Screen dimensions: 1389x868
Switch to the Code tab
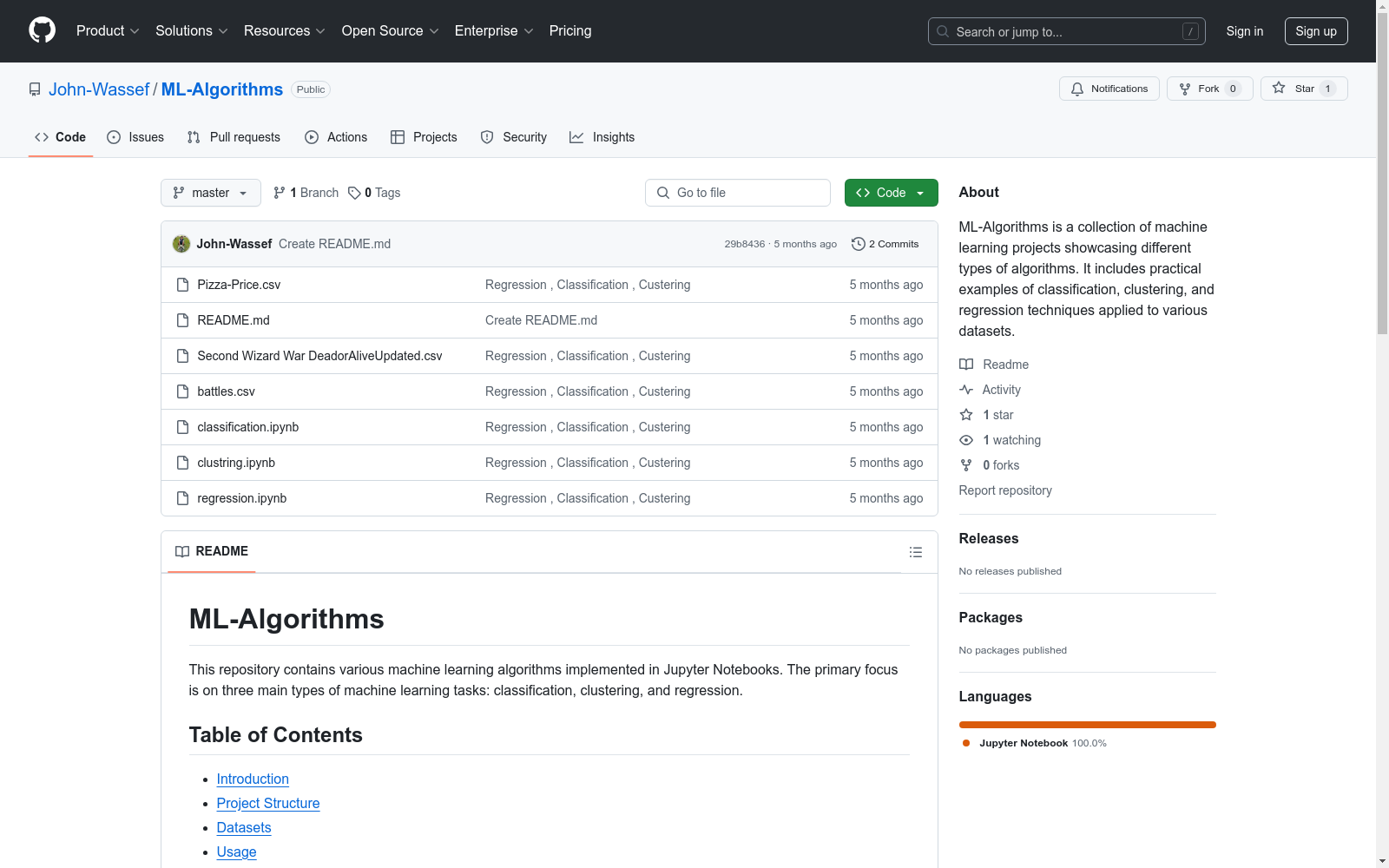(61, 137)
